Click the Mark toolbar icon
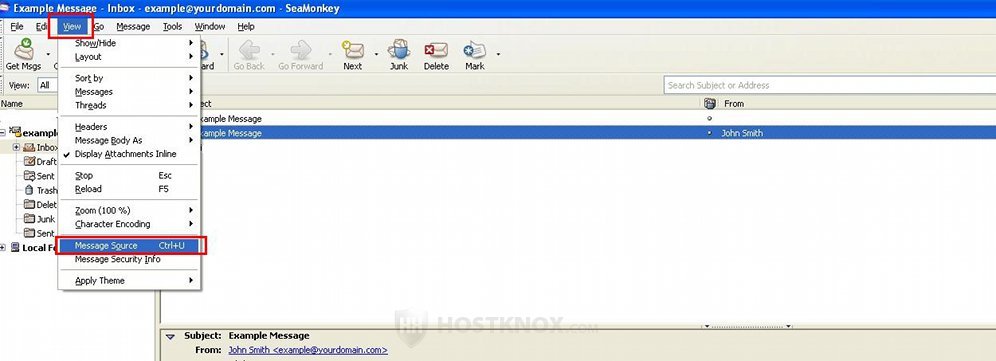996x361 pixels. [x=474, y=50]
